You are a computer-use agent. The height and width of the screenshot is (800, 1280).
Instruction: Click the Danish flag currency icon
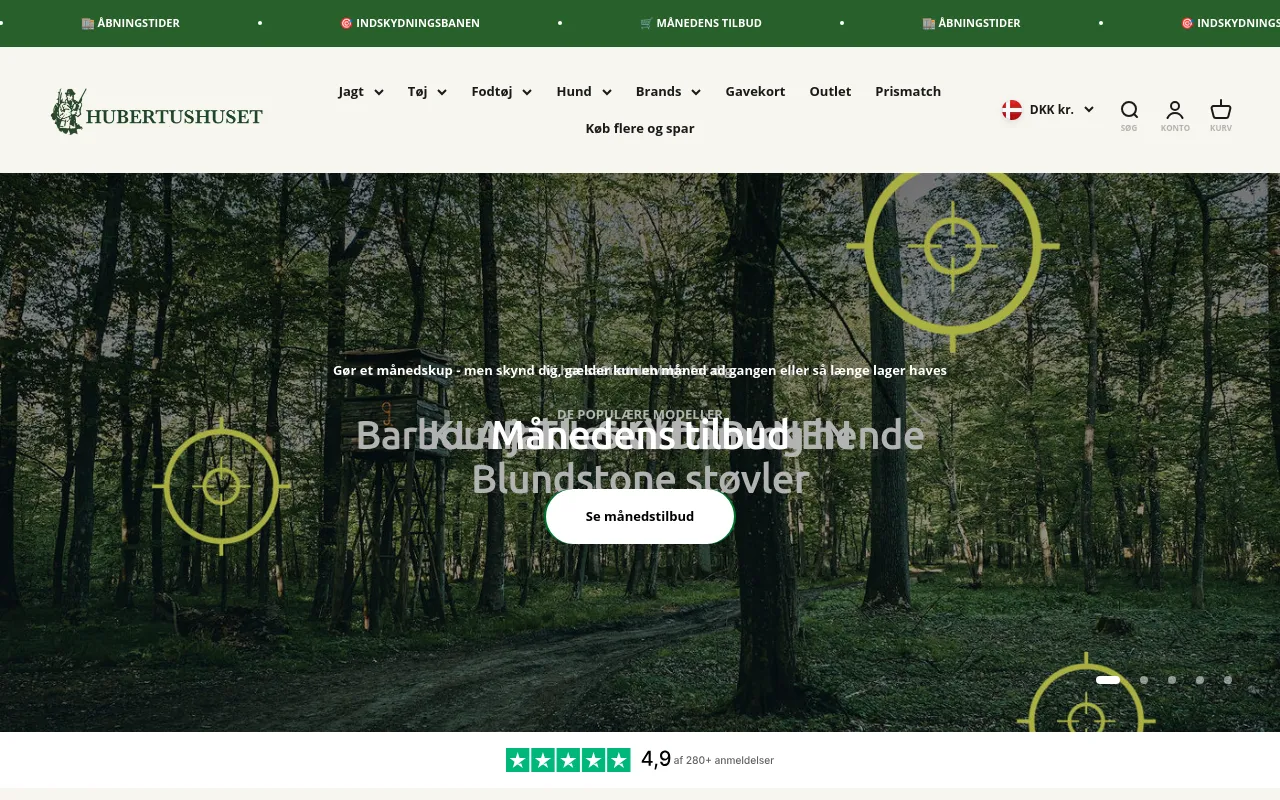1011,110
